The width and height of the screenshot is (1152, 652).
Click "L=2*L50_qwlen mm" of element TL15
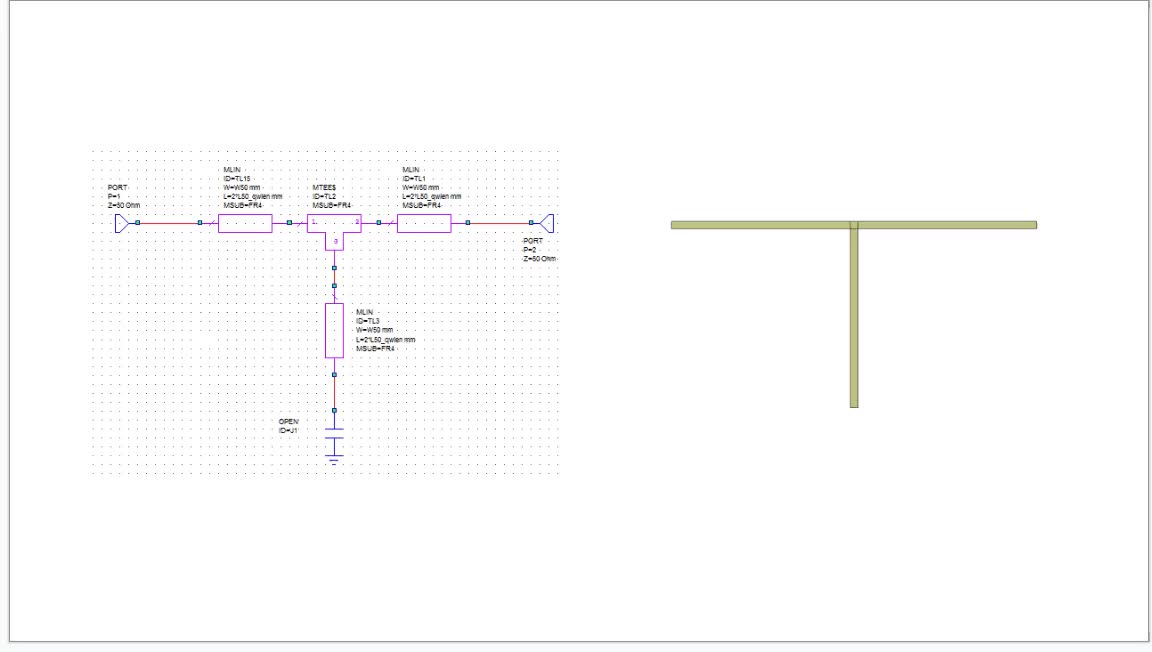(253, 196)
